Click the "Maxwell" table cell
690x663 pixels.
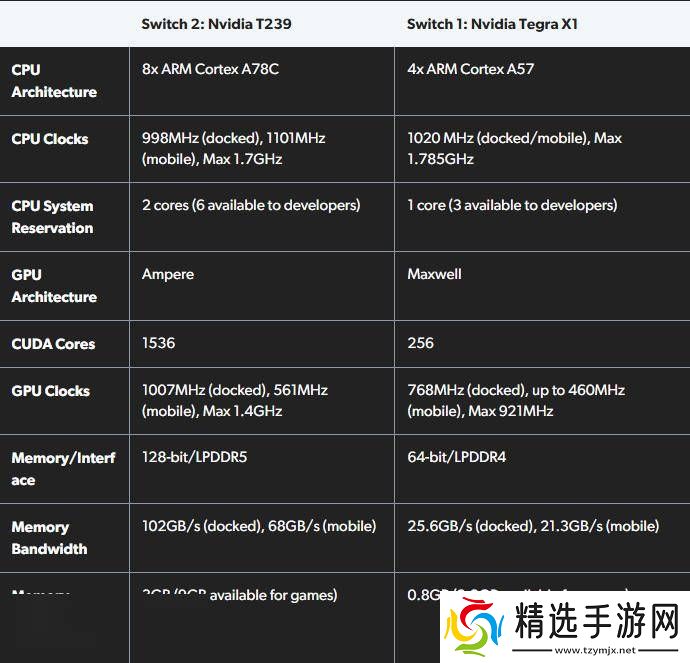[x=434, y=274]
